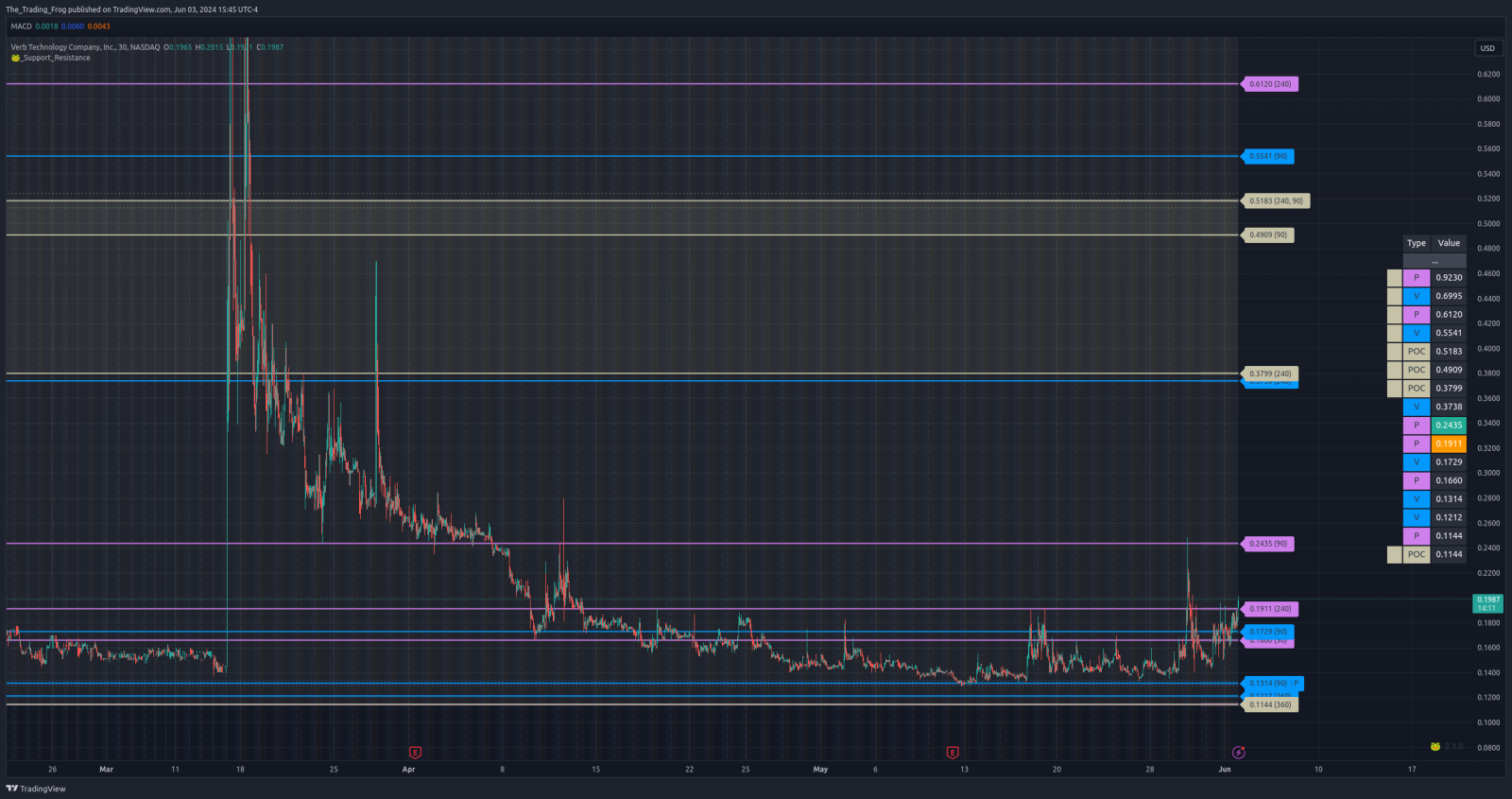Screen dimensions: 1512x799
Task: Click the blue V cell beside 0.6995
Action: pyautogui.click(x=1417, y=296)
